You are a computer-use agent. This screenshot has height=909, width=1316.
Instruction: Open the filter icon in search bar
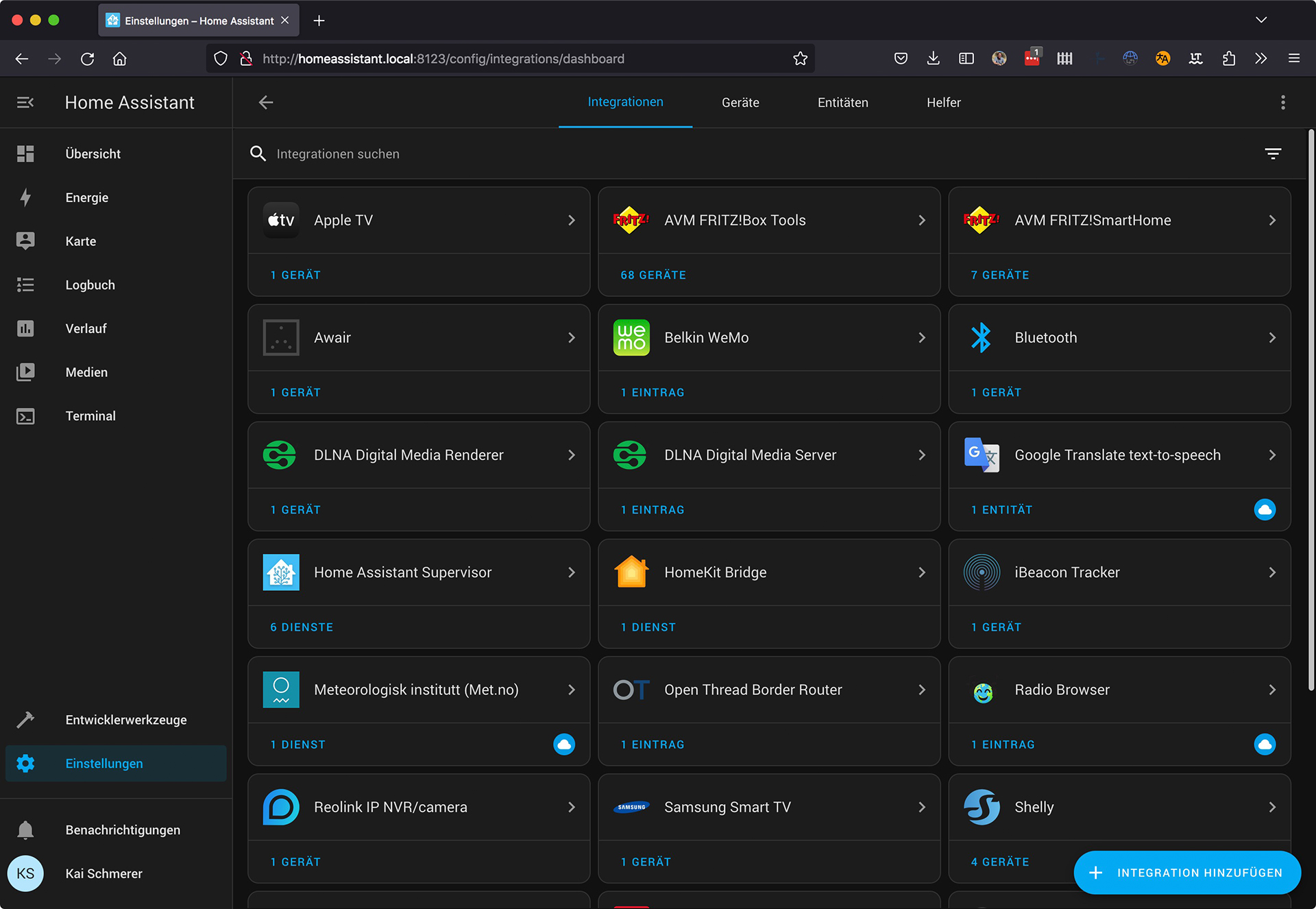(1272, 154)
